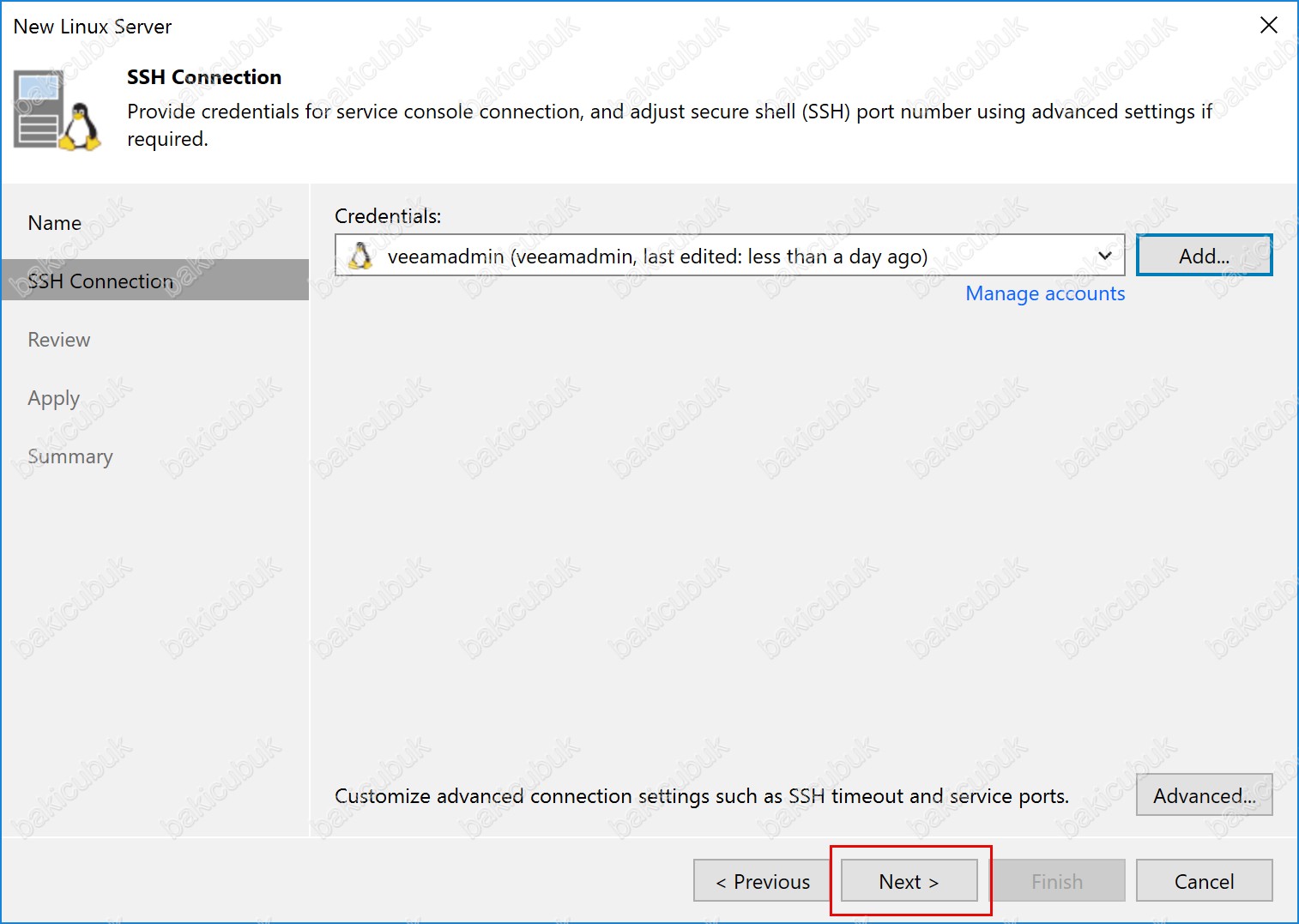Select the Apply wizard step

coord(54,399)
